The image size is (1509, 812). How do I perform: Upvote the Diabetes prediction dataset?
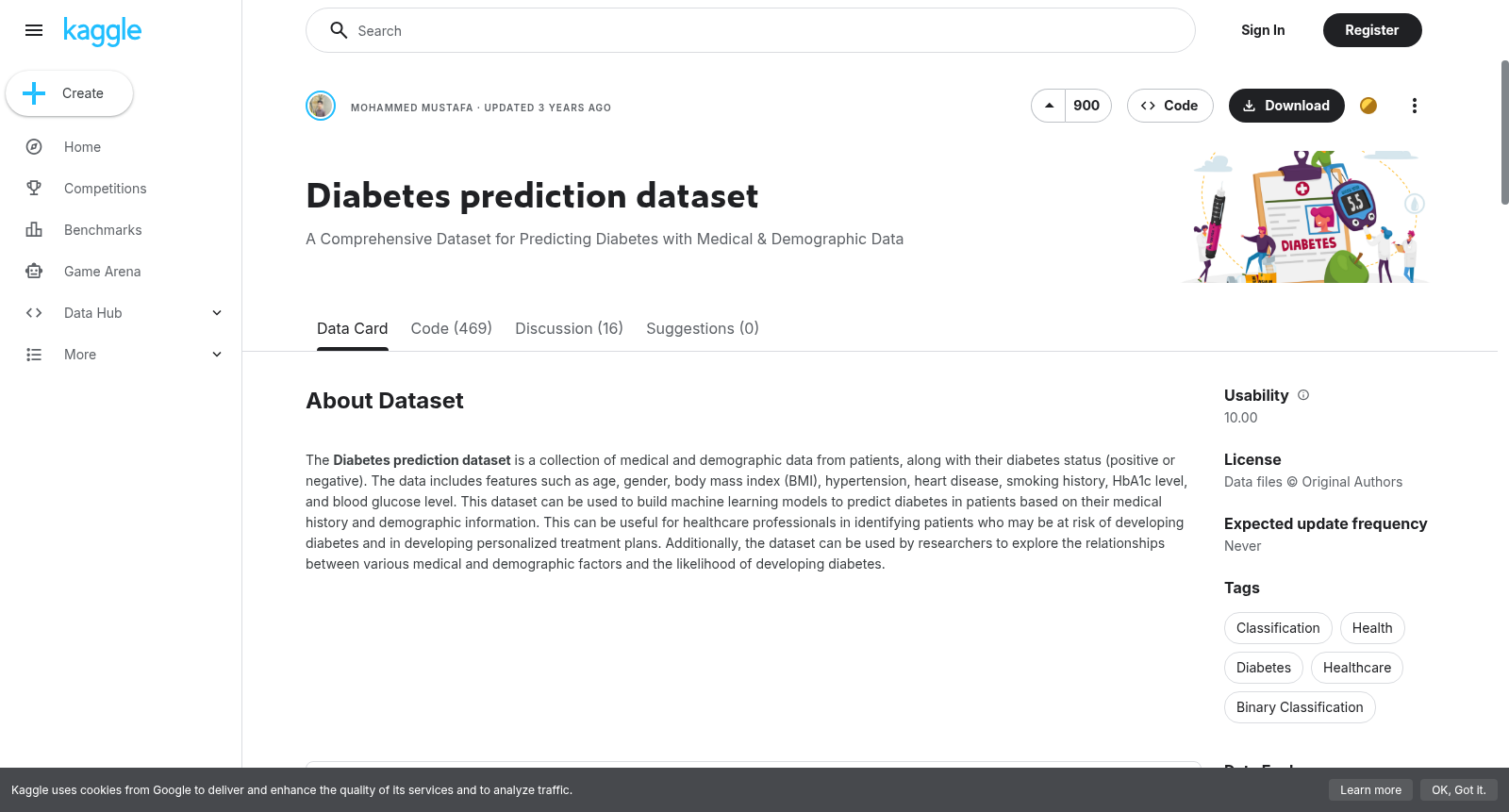[x=1049, y=106]
